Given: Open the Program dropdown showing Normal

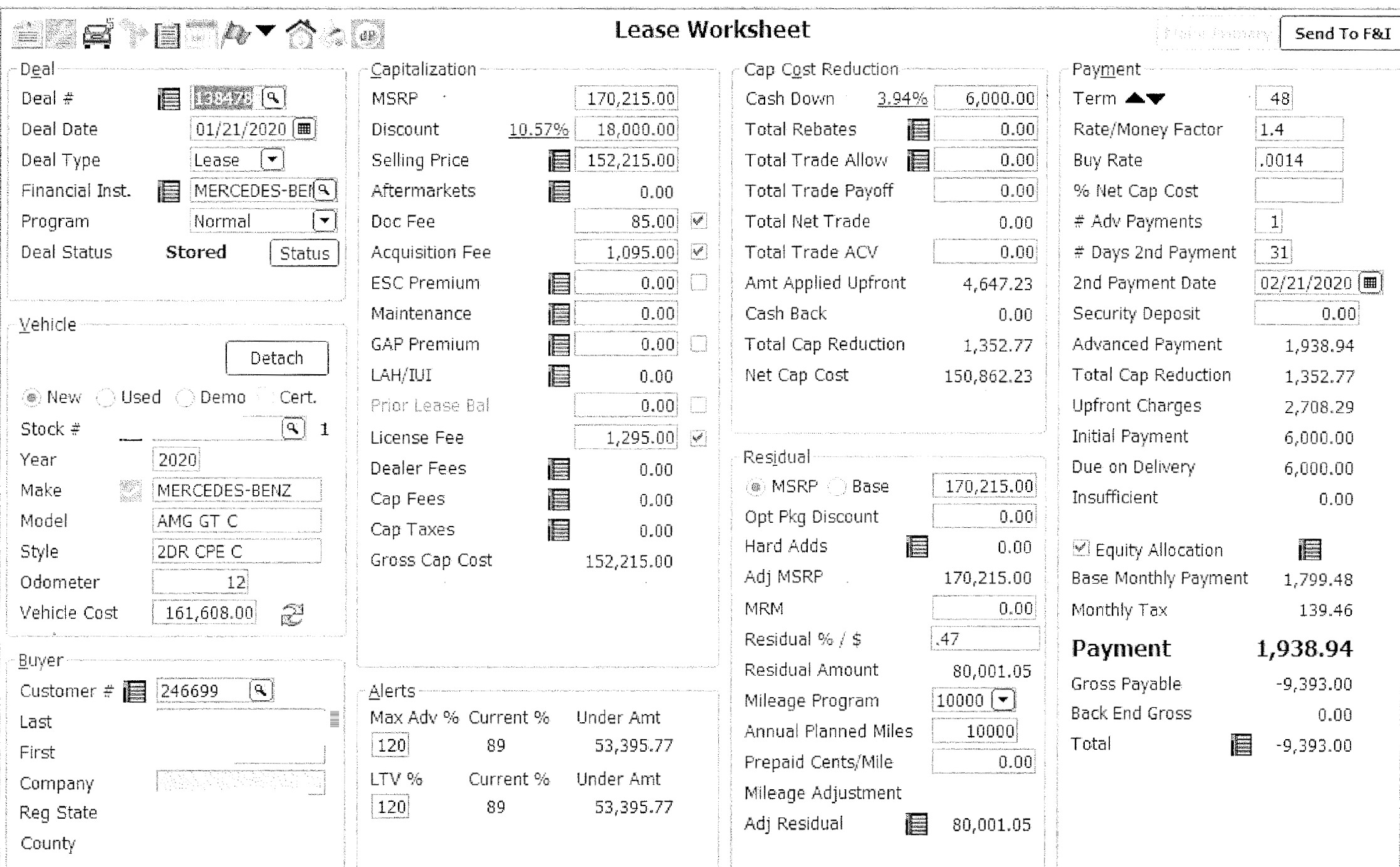Looking at the screenshot, I should click(324, 221).
